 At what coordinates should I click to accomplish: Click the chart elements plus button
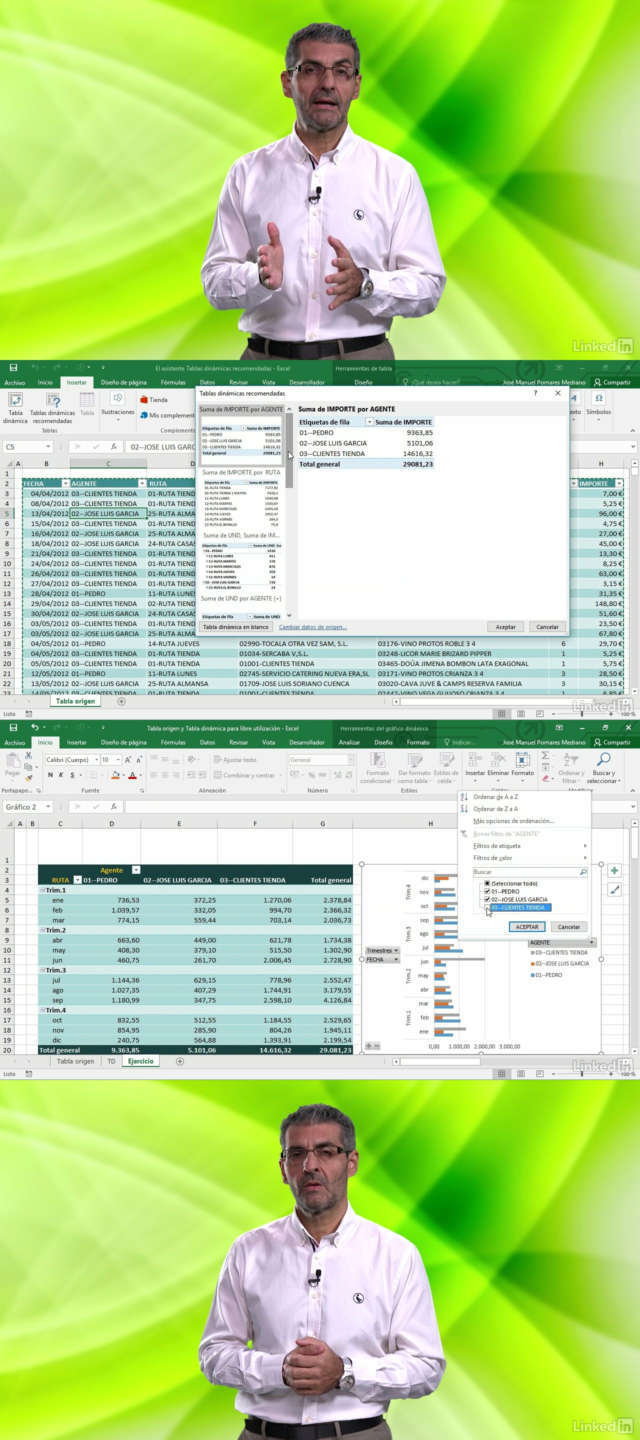point(614,871)
